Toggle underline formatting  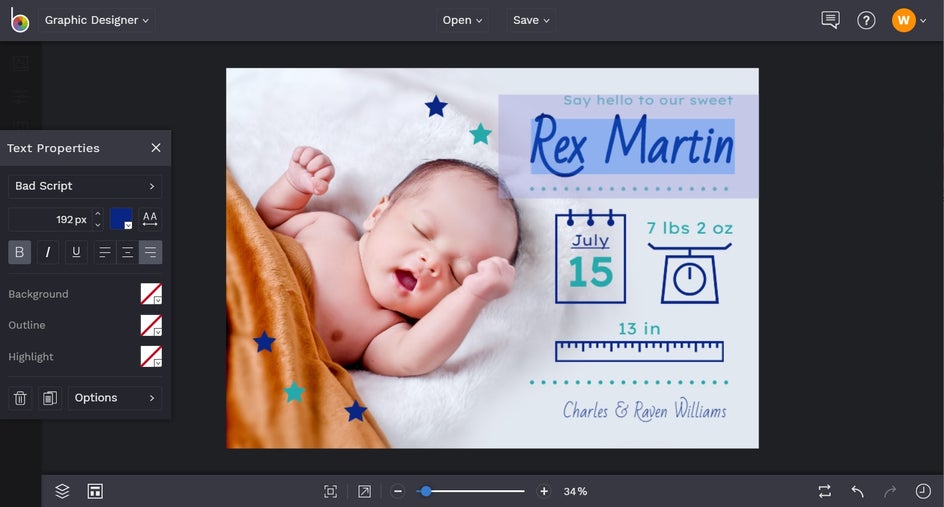click(76, 252)
